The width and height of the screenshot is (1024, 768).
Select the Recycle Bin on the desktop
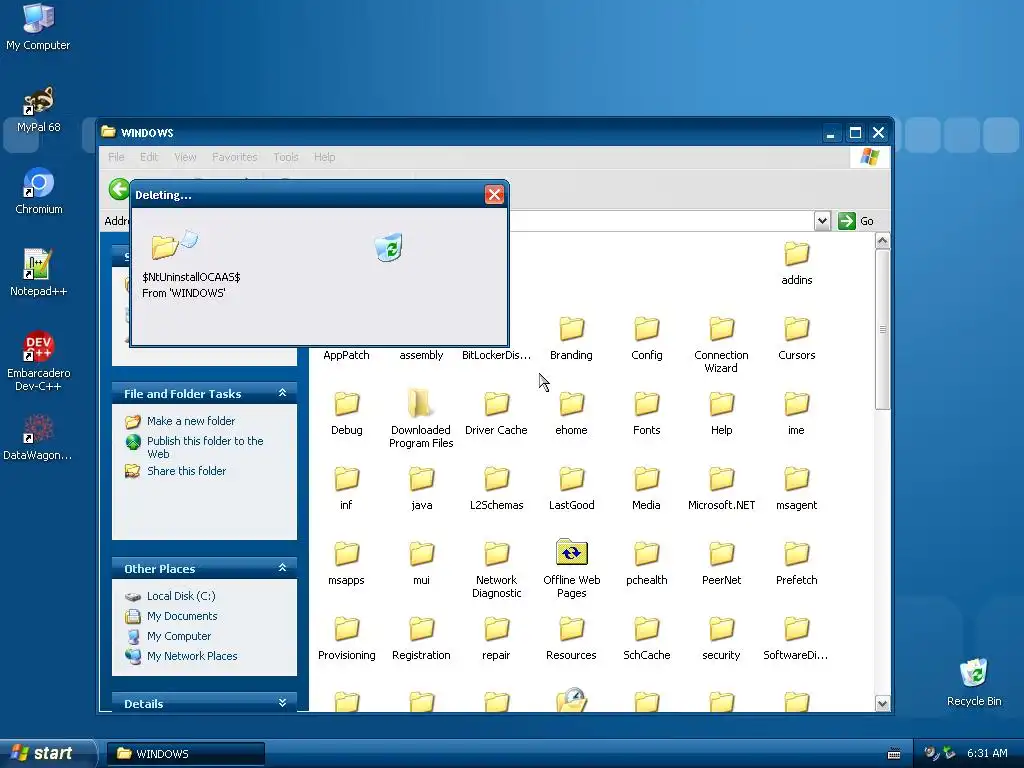click(974, 682)
